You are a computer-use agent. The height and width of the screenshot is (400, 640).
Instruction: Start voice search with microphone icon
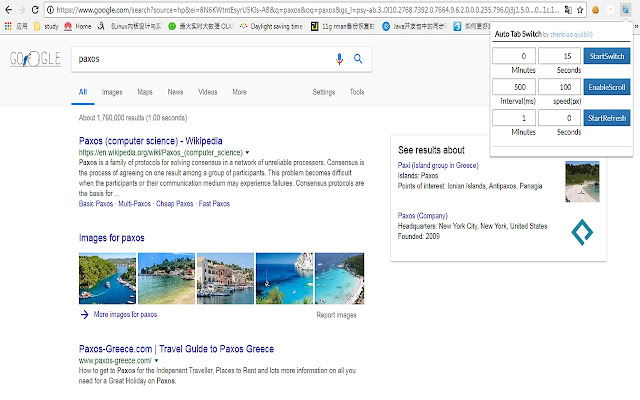coord(339,59)
